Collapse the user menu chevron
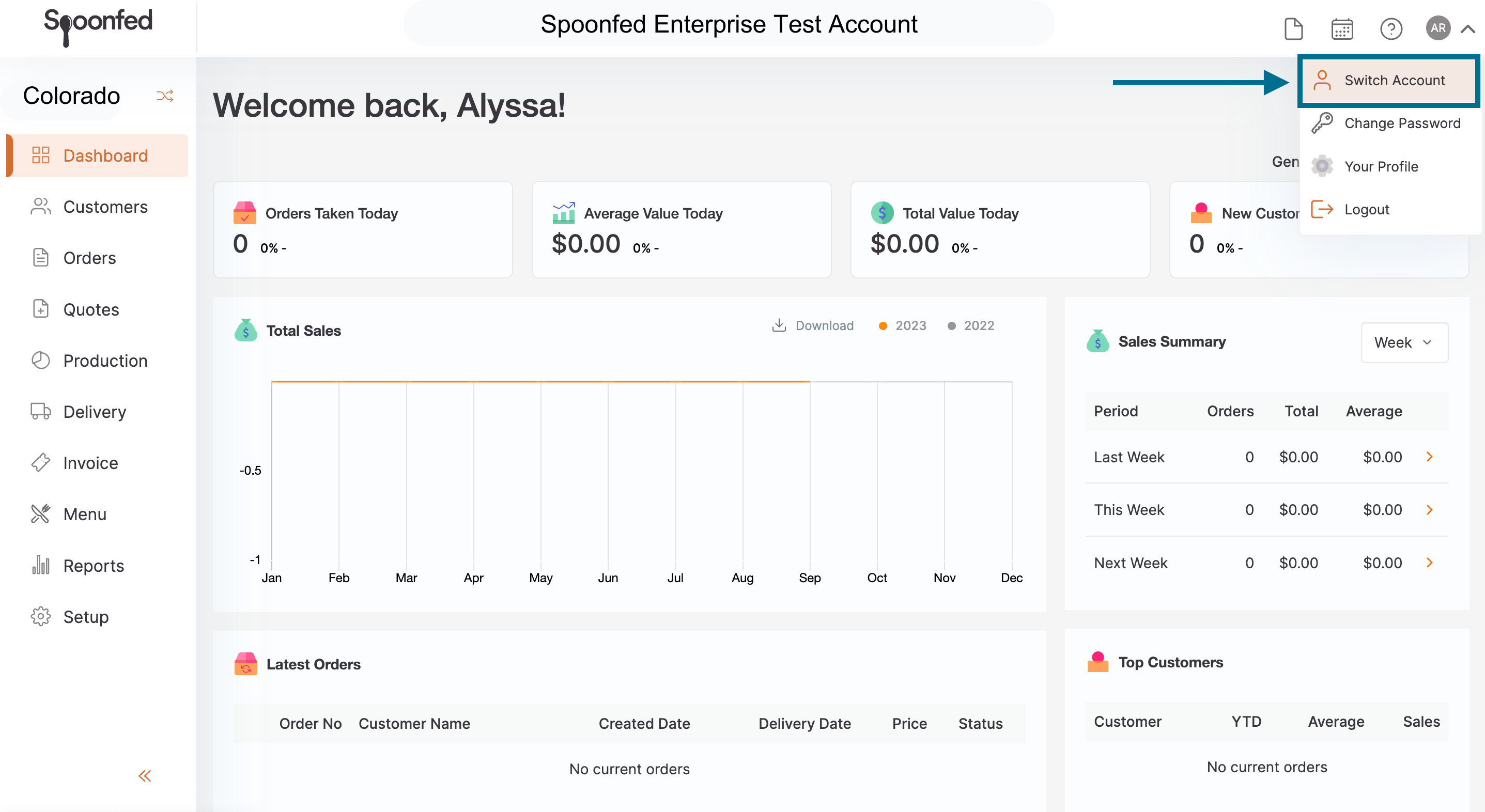 1468,29
